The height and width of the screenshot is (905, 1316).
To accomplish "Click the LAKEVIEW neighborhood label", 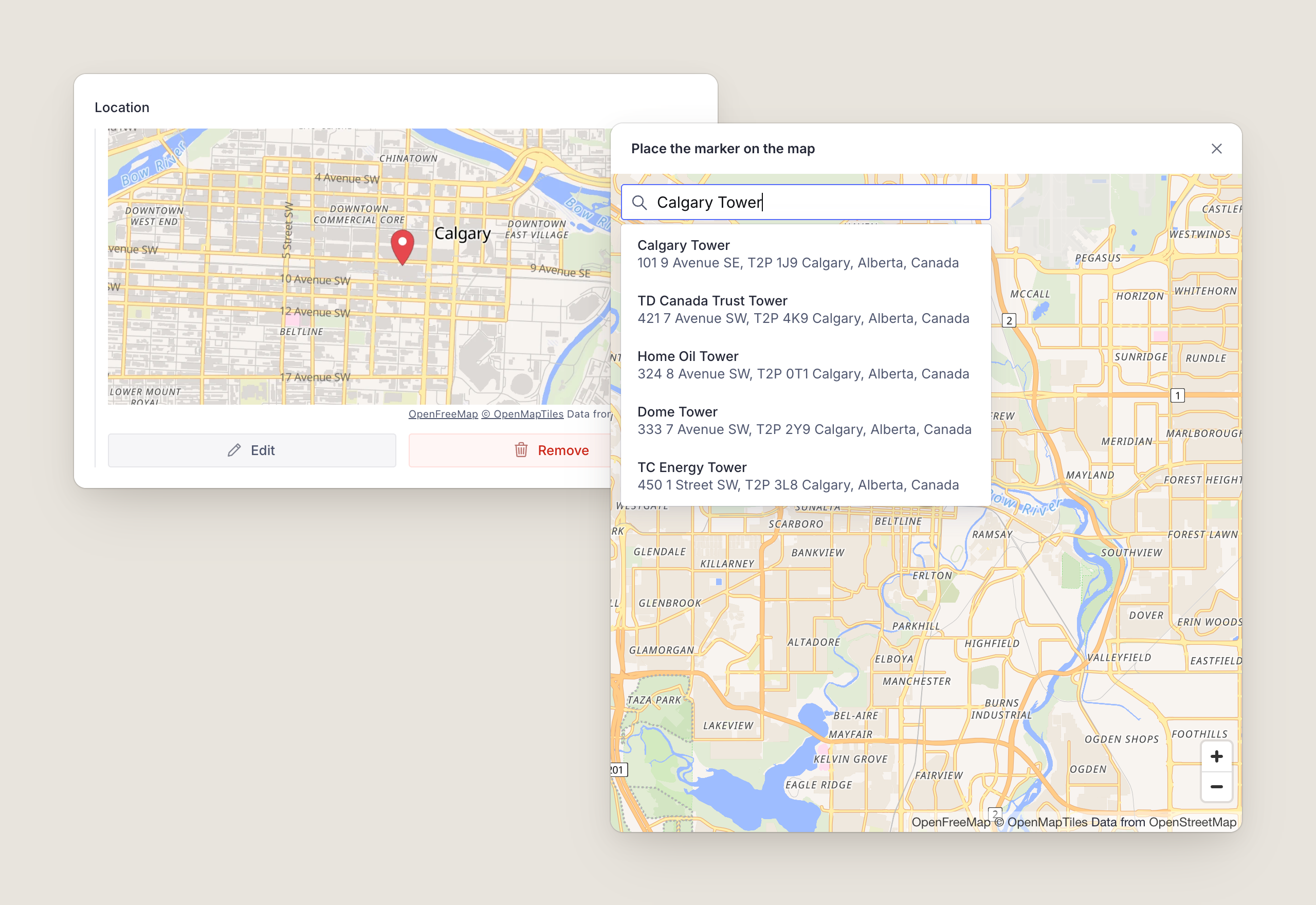I will click(x=728, y=725).
